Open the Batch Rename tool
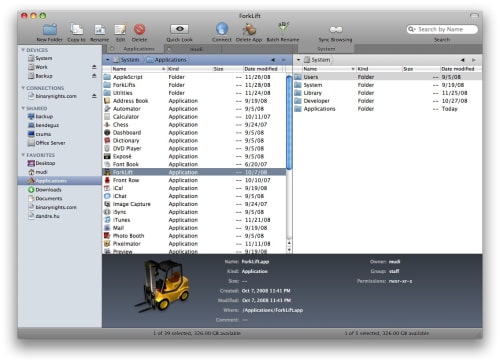The image size is (500, 363). click(283, 28)
